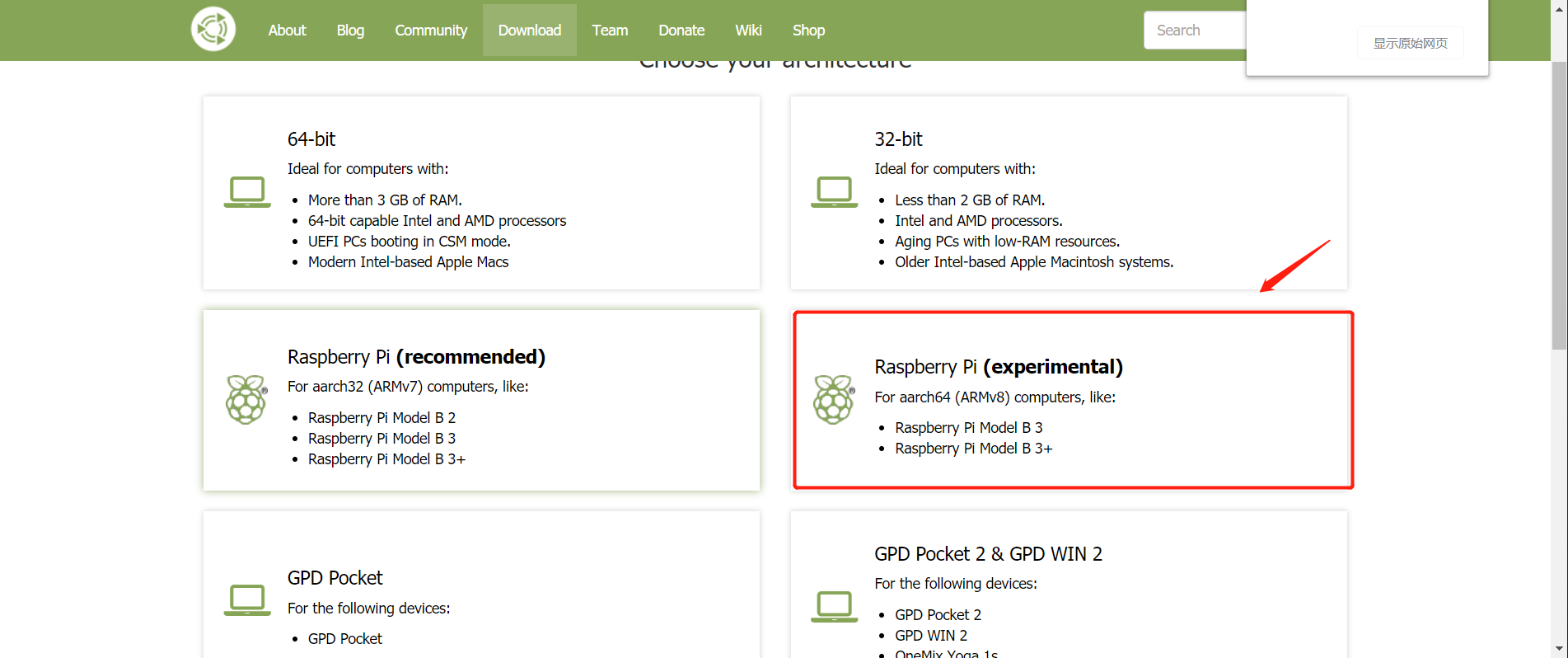Click 'Intel and AMD processors.' in 32-bit card

(x=979, y=221)
